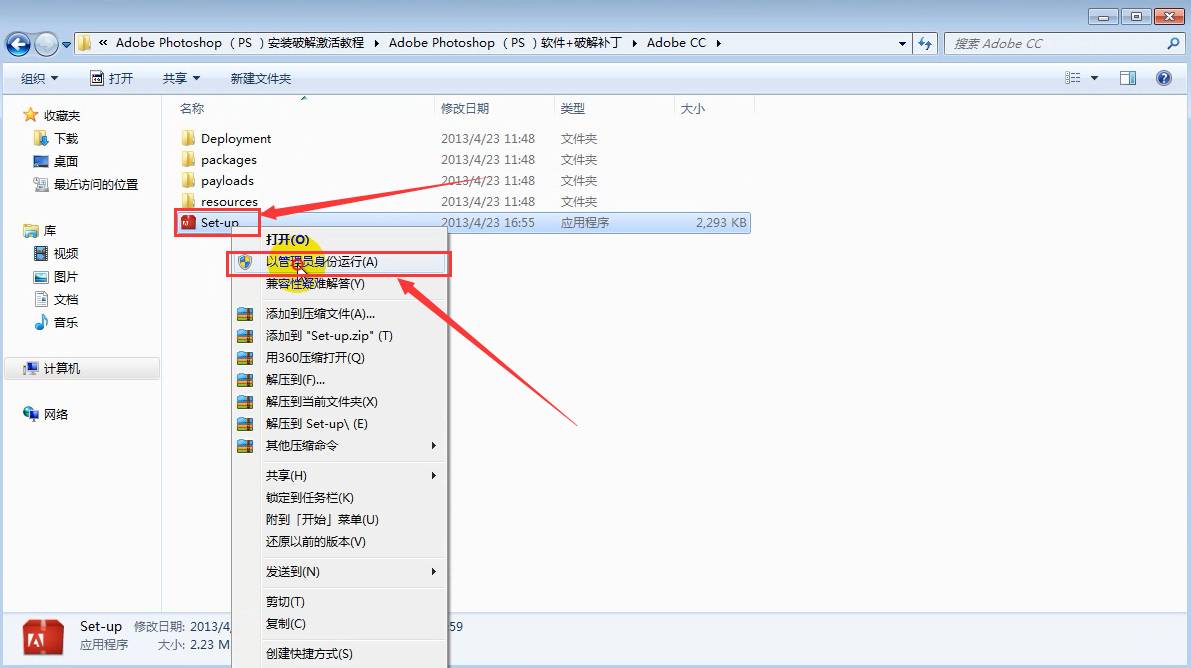Navigate back using the back arrow
This screenshot has height=668, width=1191.
coord(18,43)
